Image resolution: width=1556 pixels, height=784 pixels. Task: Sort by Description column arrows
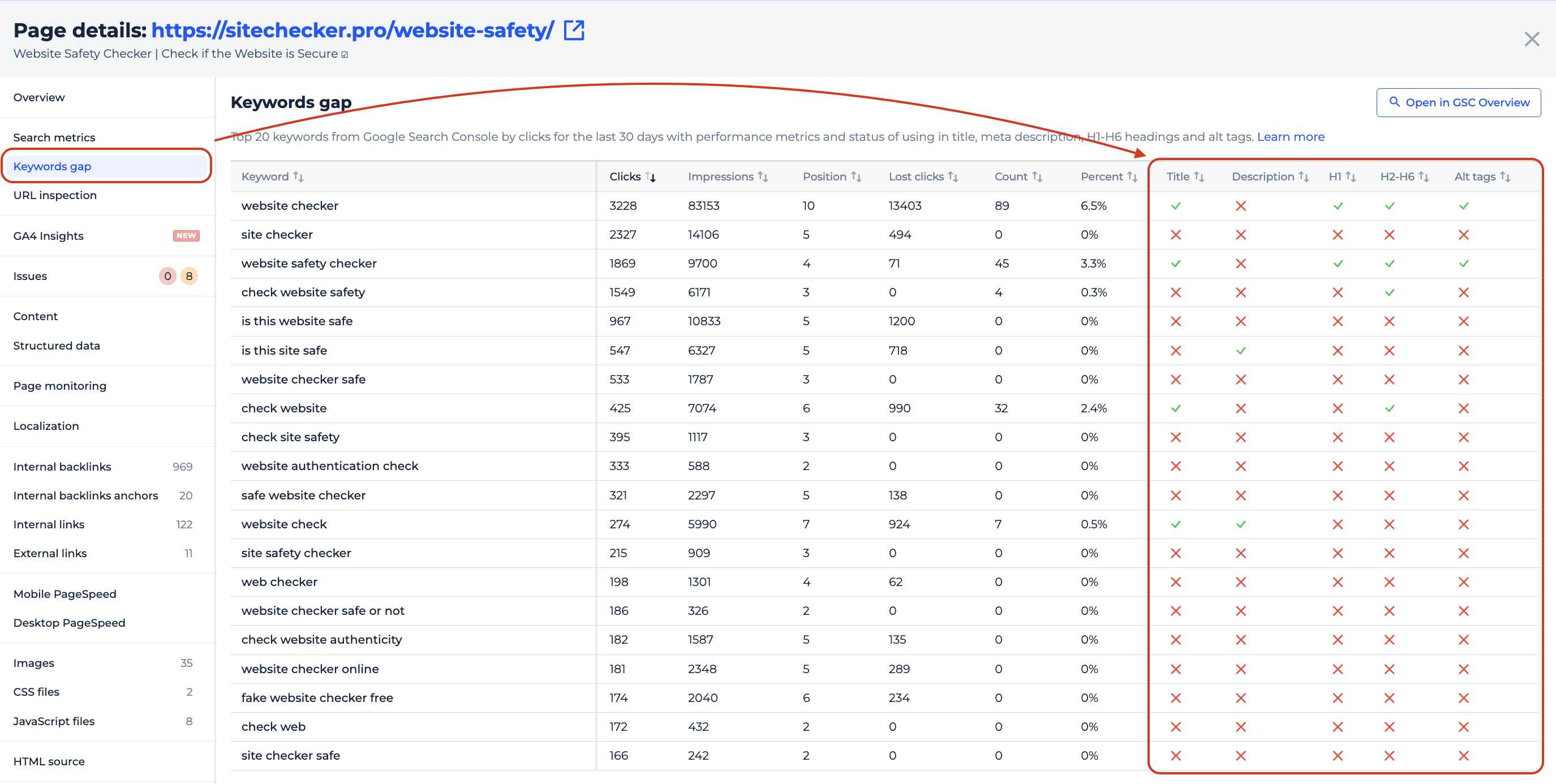click(1304, 176)
